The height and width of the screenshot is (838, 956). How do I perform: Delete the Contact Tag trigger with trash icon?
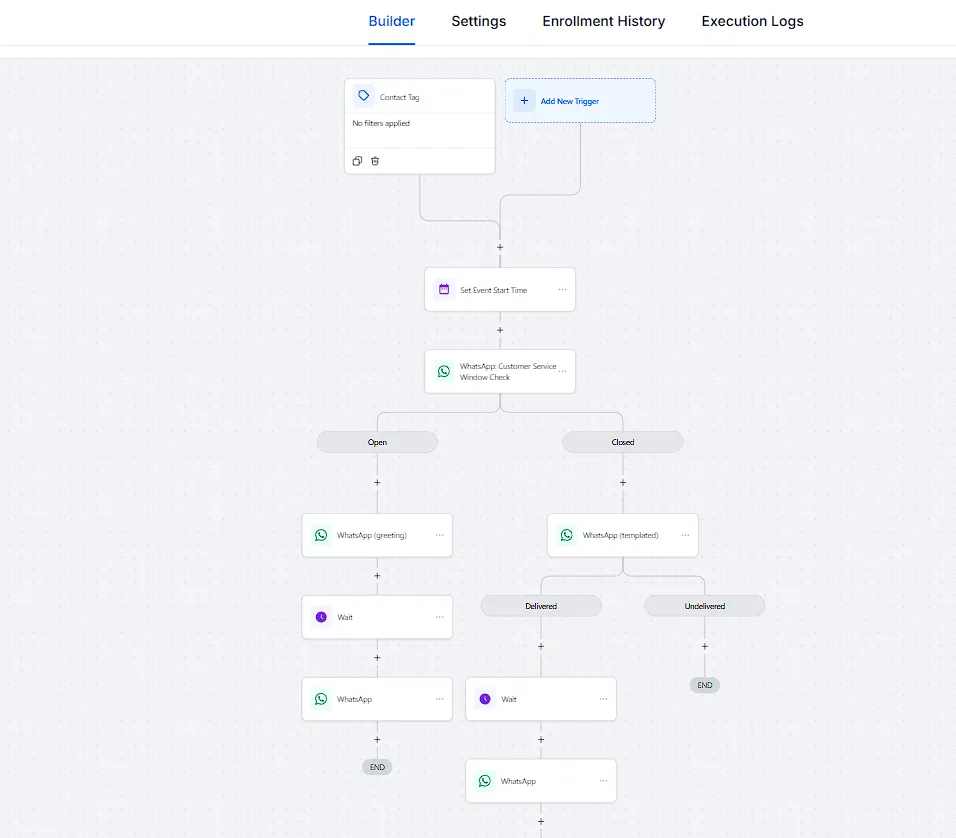tap(375, 161)
